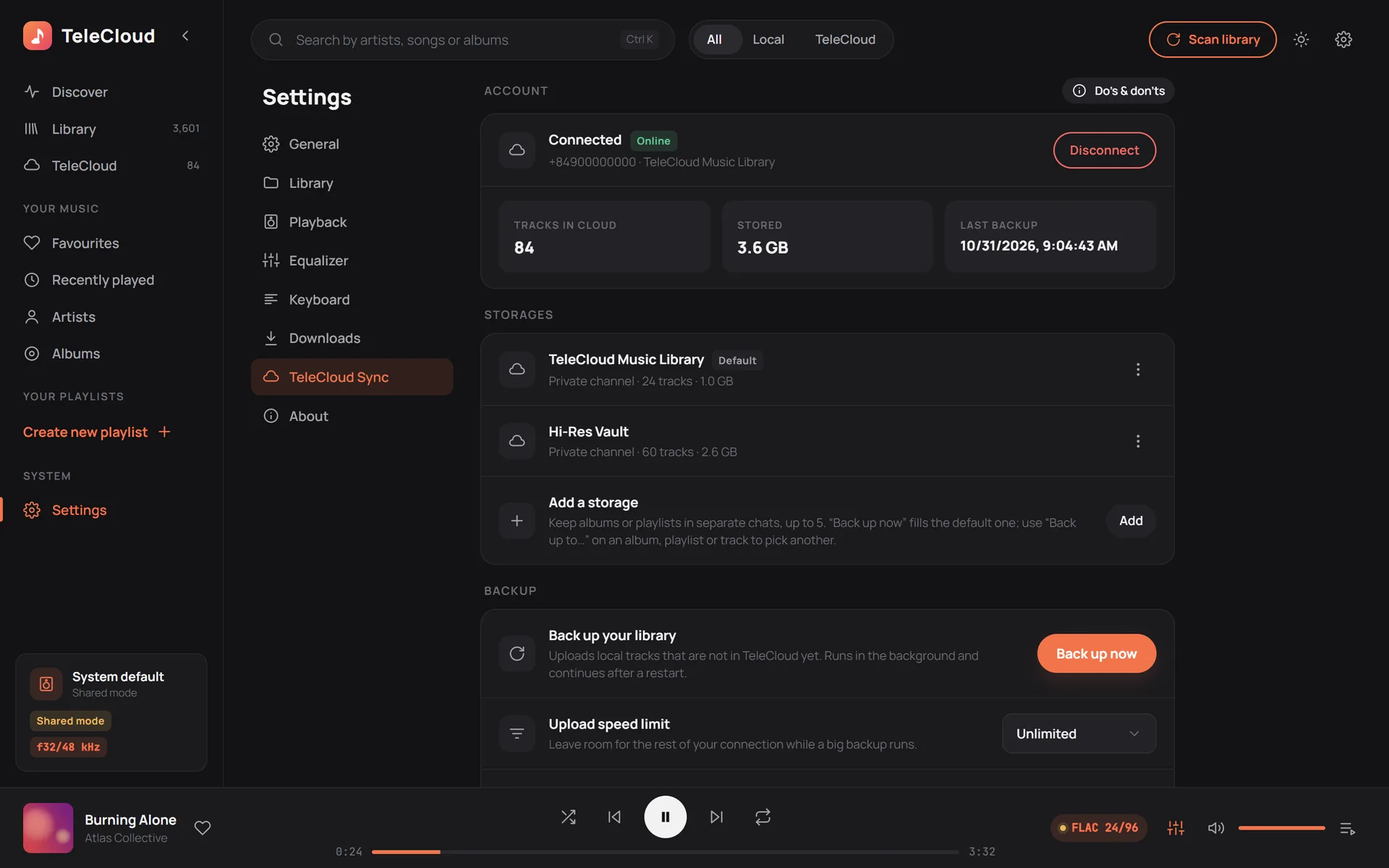This screenshot has width=1389, height=868.
Task: Toggle shuffle playback
Action: click(569, 817)
